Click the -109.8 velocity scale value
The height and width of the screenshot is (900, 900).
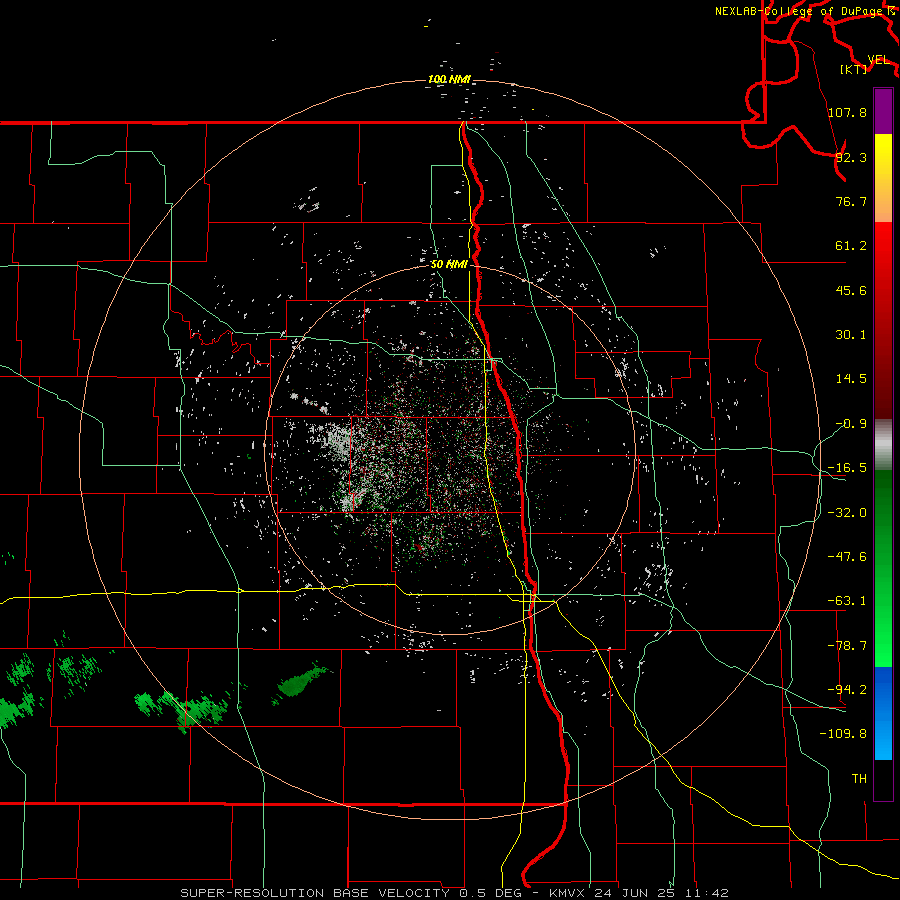point(843,734)
